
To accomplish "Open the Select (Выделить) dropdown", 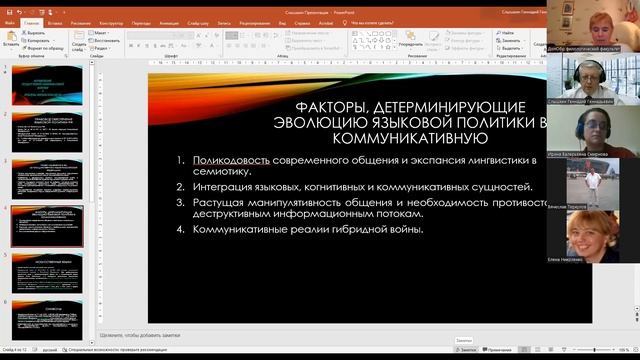I will point(510,48).
